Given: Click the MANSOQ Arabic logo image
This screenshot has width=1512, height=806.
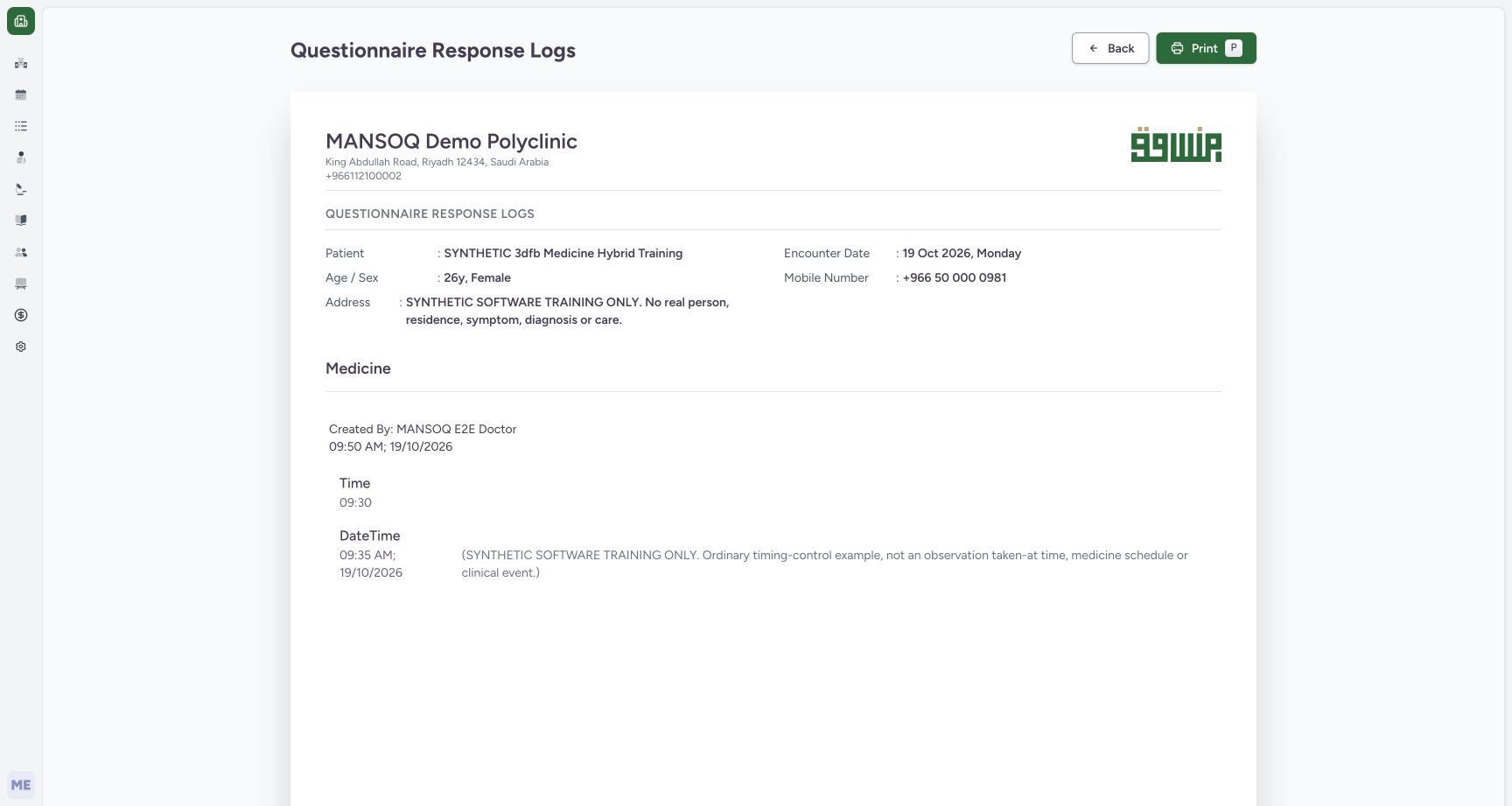Looking at the screenshot, I should [x=1176, y=144].
